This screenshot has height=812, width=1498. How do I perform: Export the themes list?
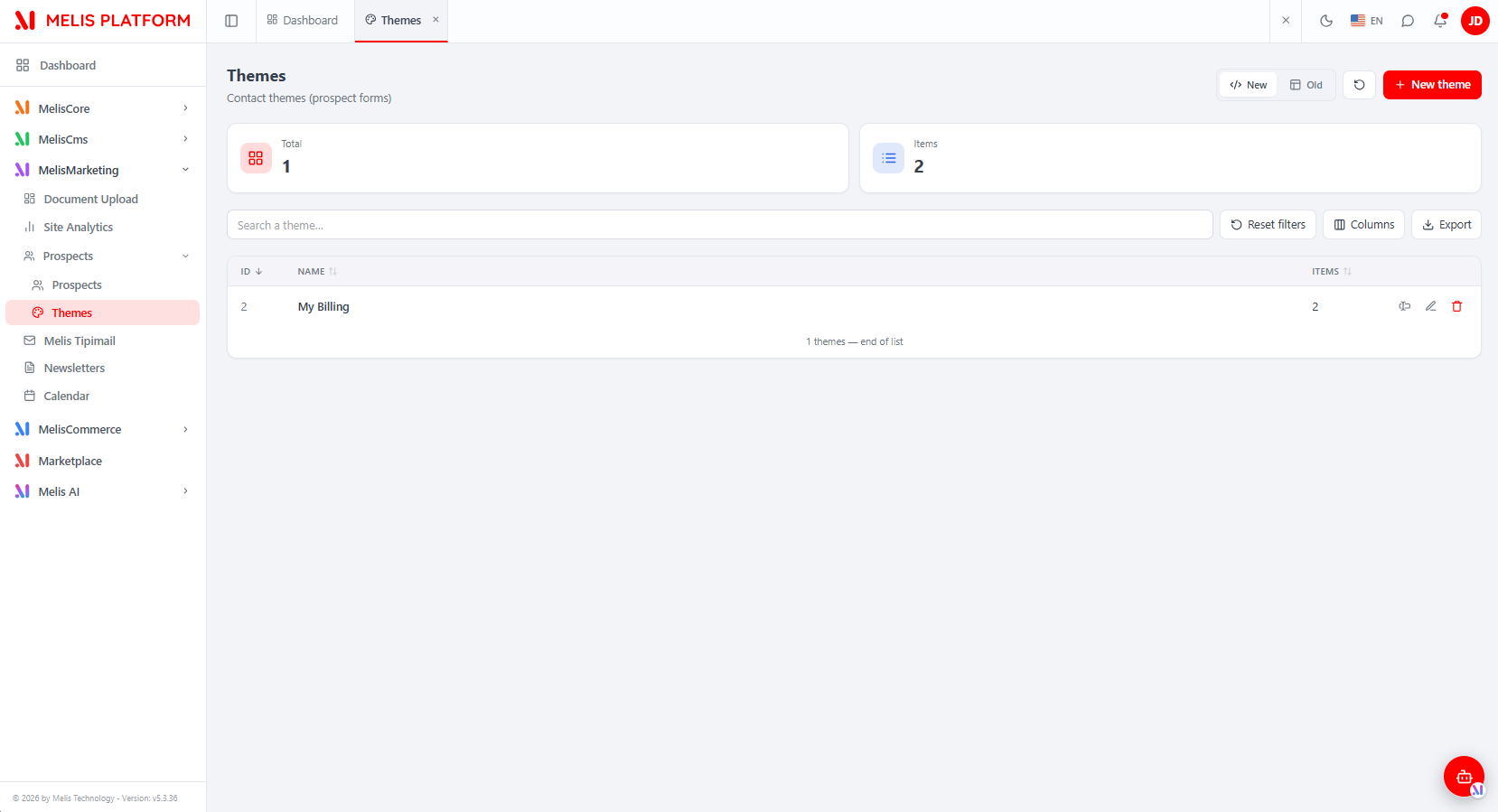[x=1447, y=225]
